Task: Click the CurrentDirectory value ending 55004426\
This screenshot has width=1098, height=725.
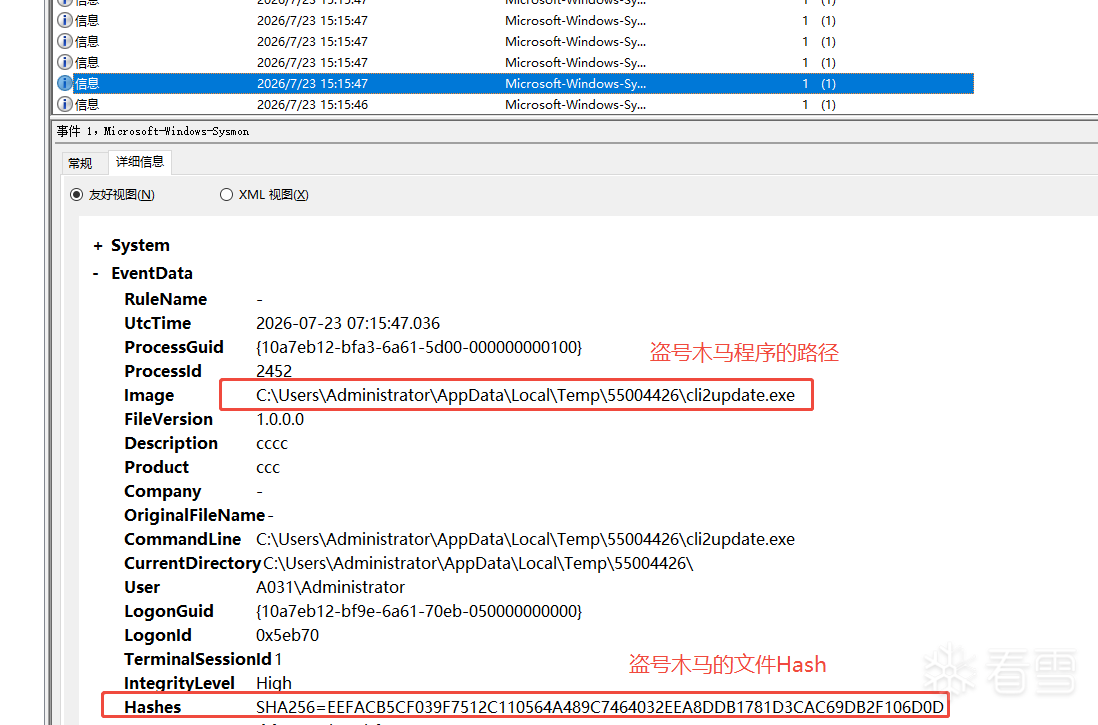Action: 478,563
